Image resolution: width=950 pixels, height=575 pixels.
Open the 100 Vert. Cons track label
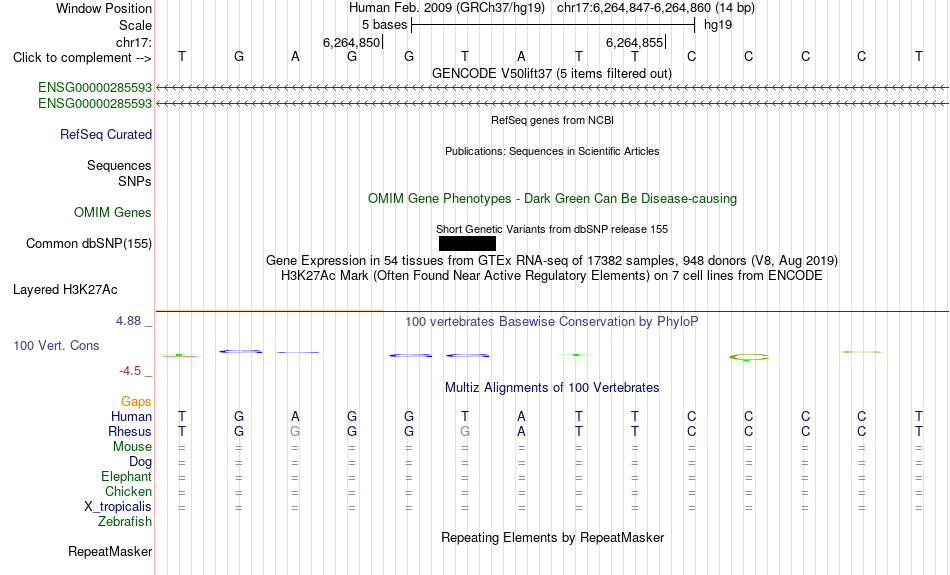[x=56, y=345]
